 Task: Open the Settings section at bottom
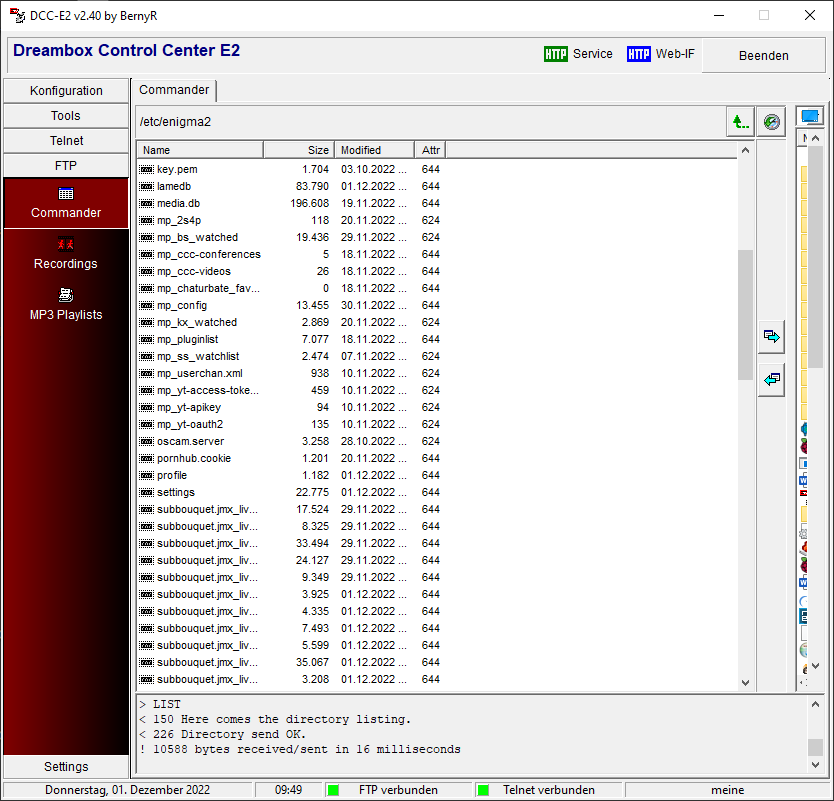(x=66, y=767)
